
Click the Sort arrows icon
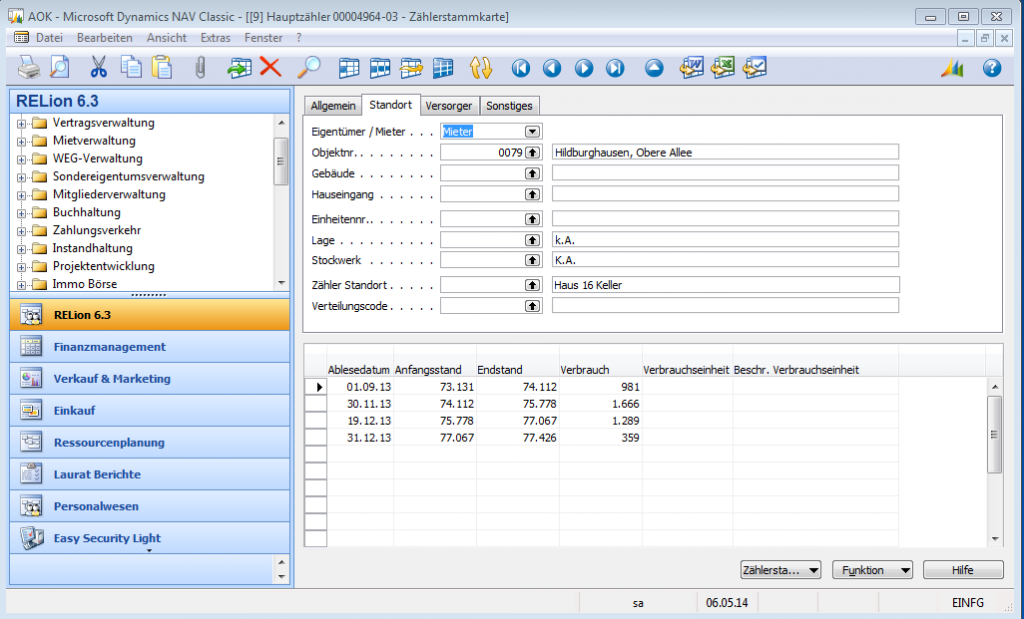[x=481, y=68]
